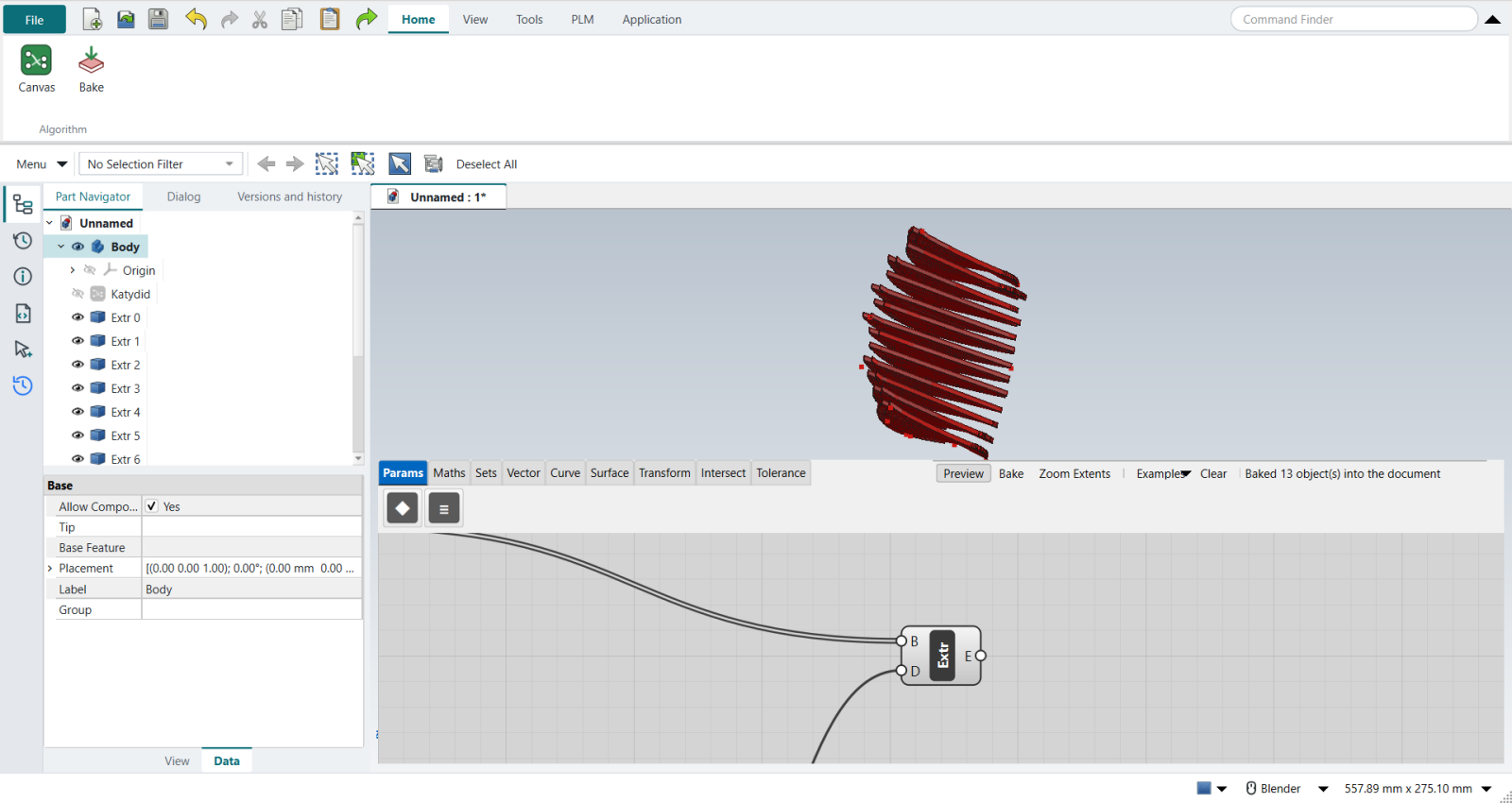Click Deselect All
The width and height of the screenshot is (1512, 803).
[x=487, y=164]
